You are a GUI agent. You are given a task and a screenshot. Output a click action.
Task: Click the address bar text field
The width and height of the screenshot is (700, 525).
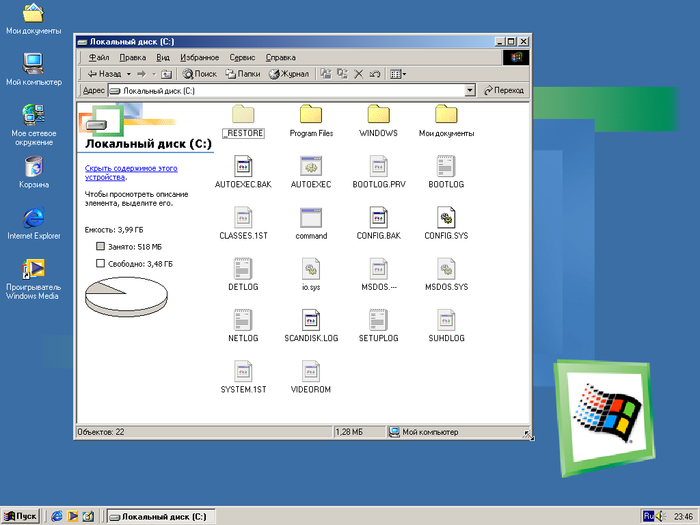coord(290,90)
